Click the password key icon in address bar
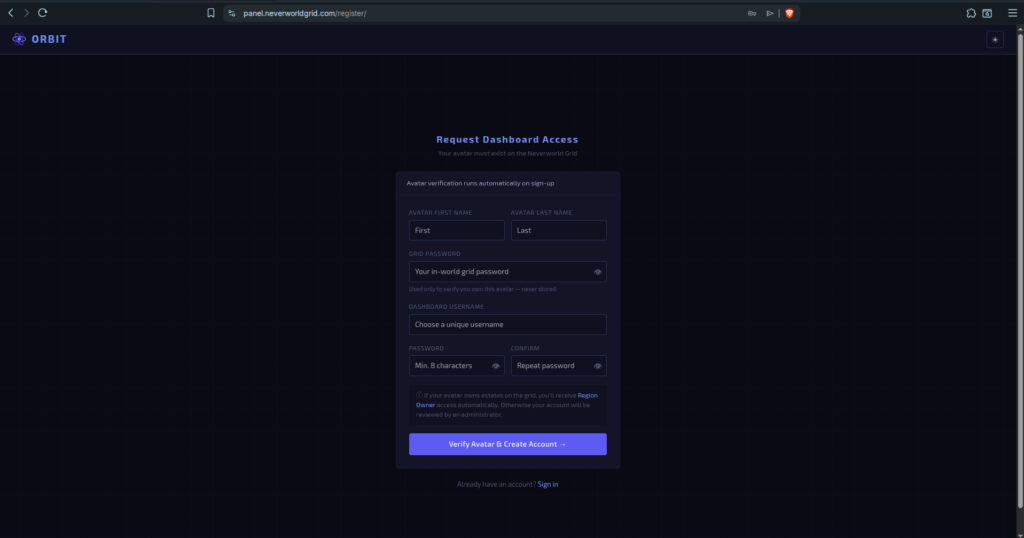Viewport: 1024px width, 538px height. tap(751, 13)
